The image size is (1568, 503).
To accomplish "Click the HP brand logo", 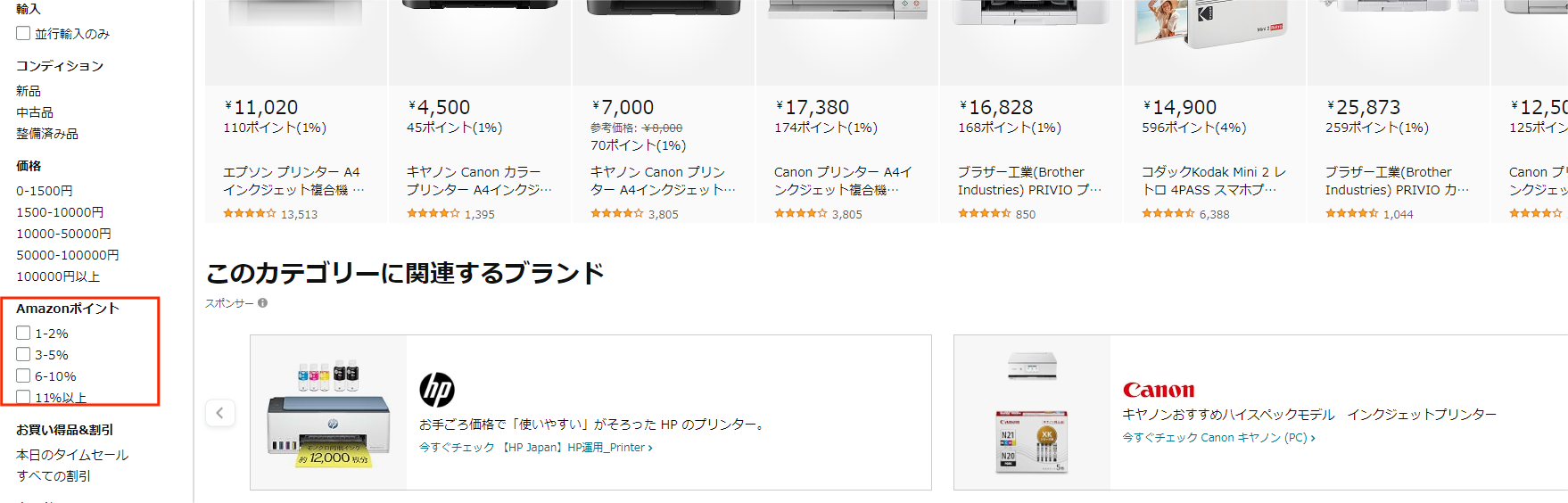I will tap(437, 390).
